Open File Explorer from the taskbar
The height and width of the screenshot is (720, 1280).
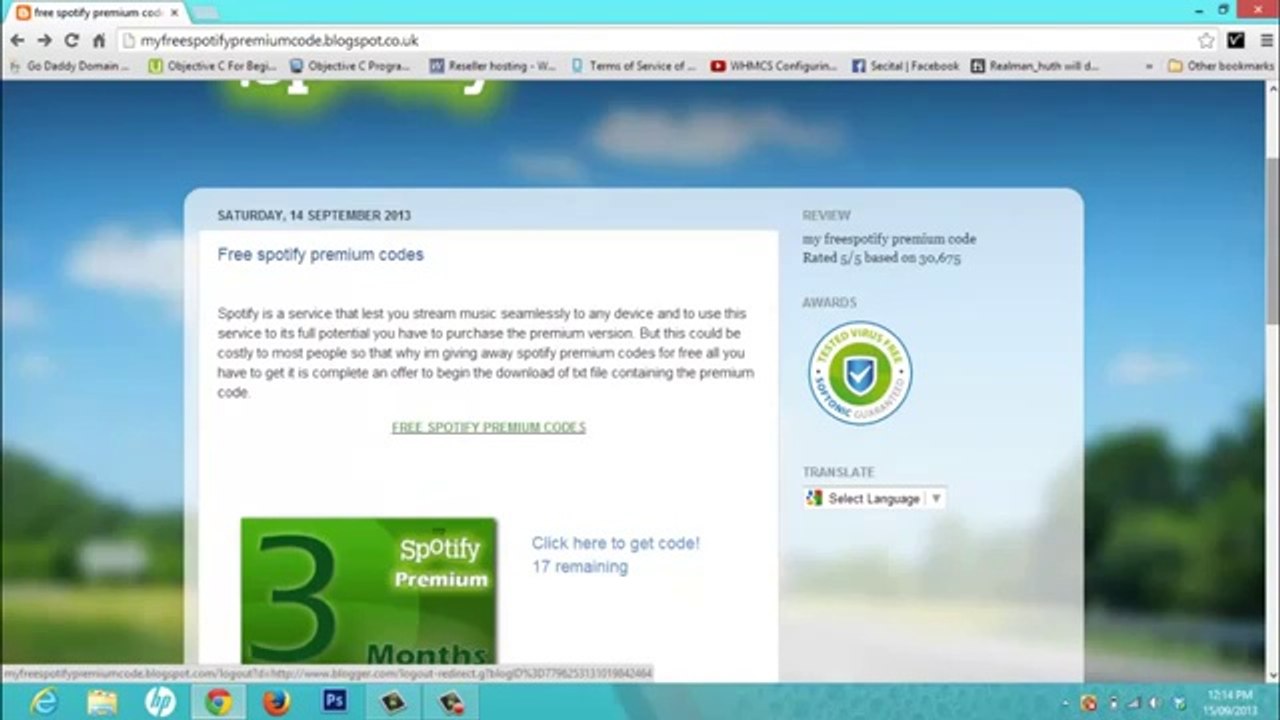[x=102, y=702]
